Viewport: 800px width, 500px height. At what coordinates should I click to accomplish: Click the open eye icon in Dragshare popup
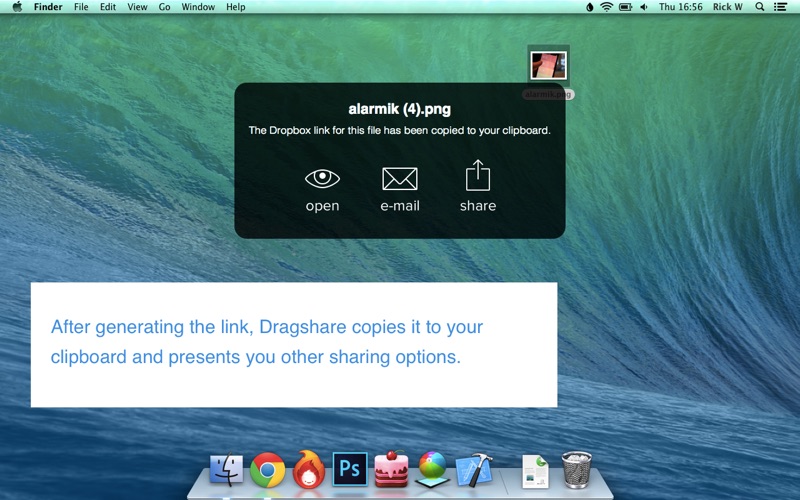(322, 179)
